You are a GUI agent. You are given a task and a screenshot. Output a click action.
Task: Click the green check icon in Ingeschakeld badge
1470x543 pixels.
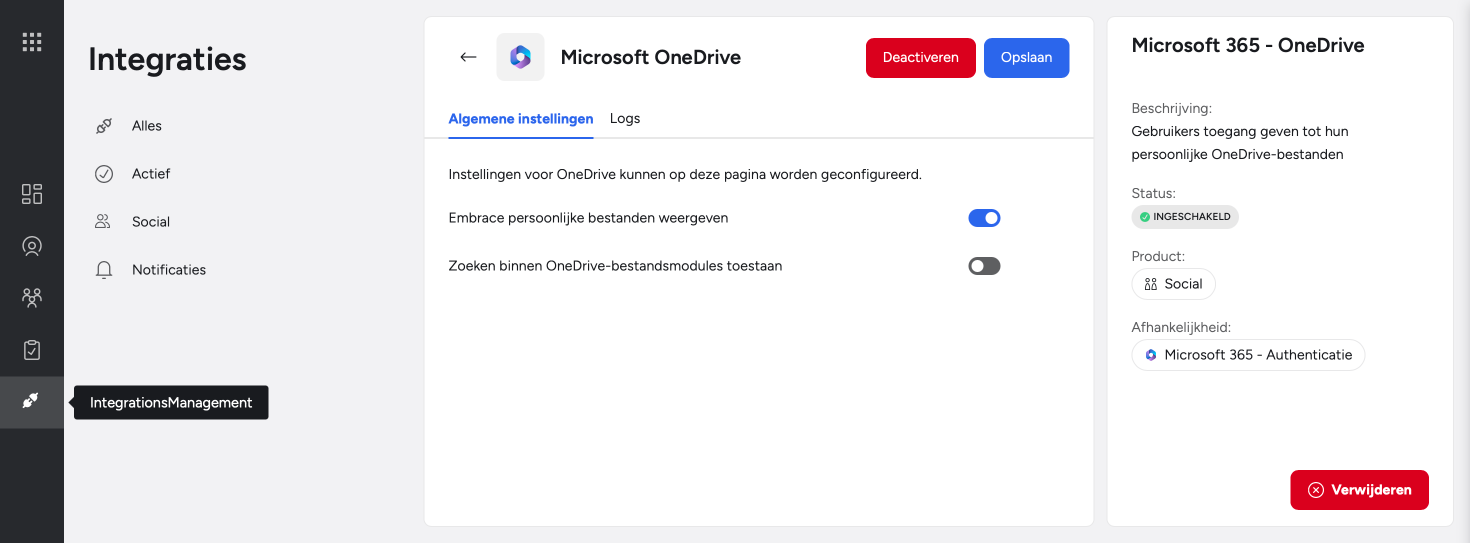[x=1145, y=217]
